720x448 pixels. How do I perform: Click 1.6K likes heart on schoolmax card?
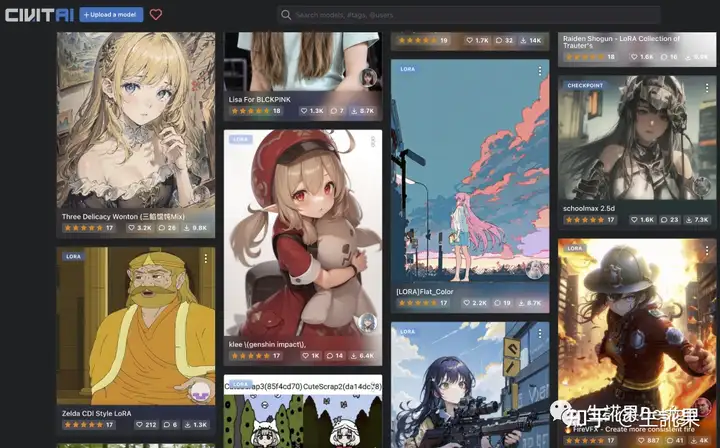point(642,220)
